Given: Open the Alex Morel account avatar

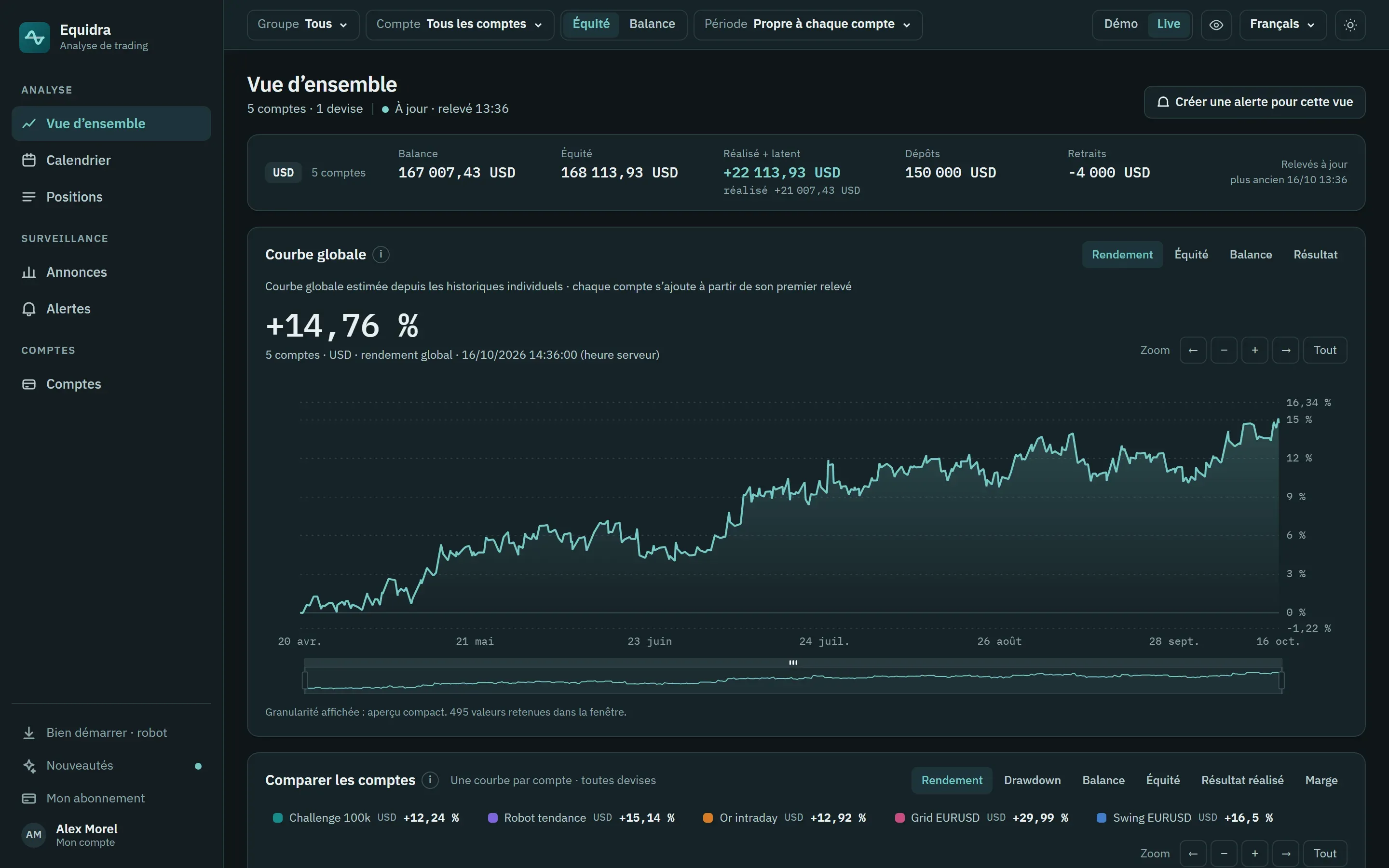Looking at the screenshot, I should [34, 835].
